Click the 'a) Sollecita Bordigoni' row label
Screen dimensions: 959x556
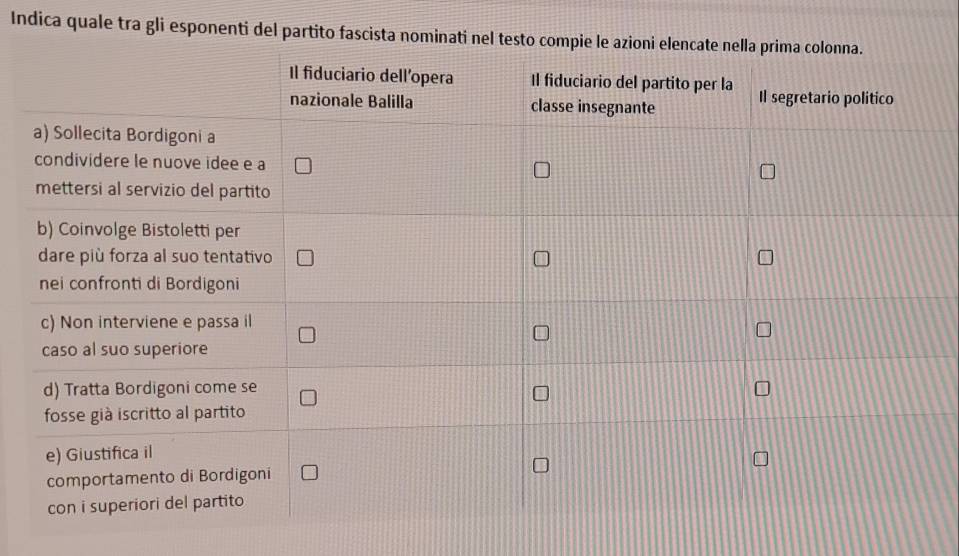152,163
